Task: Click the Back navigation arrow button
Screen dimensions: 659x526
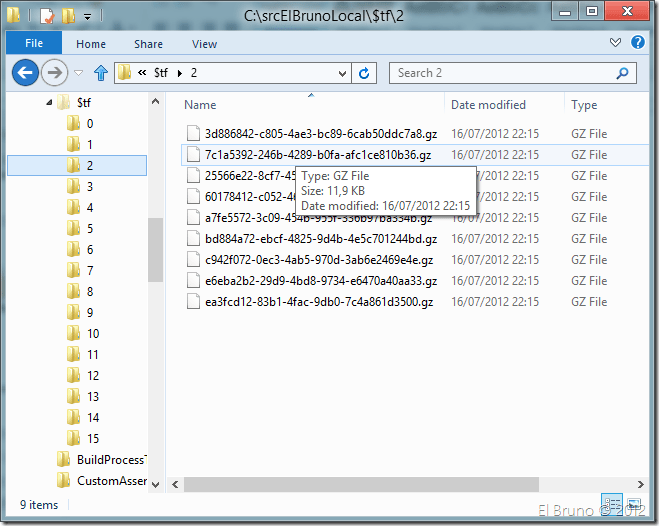Action: [x=26, y=73]
